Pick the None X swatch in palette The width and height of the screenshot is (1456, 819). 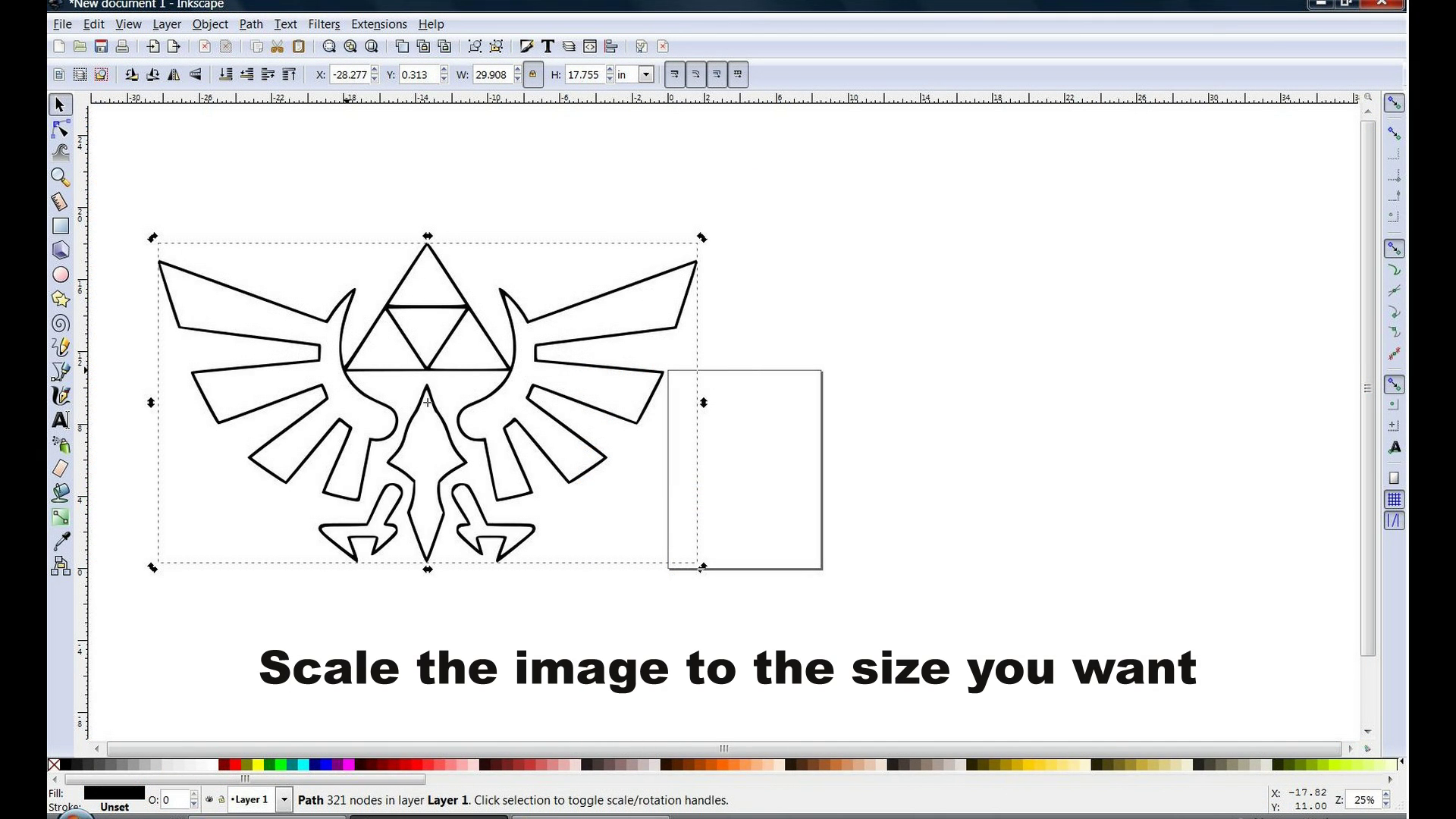pyautogui.click(x=54, y=764)
